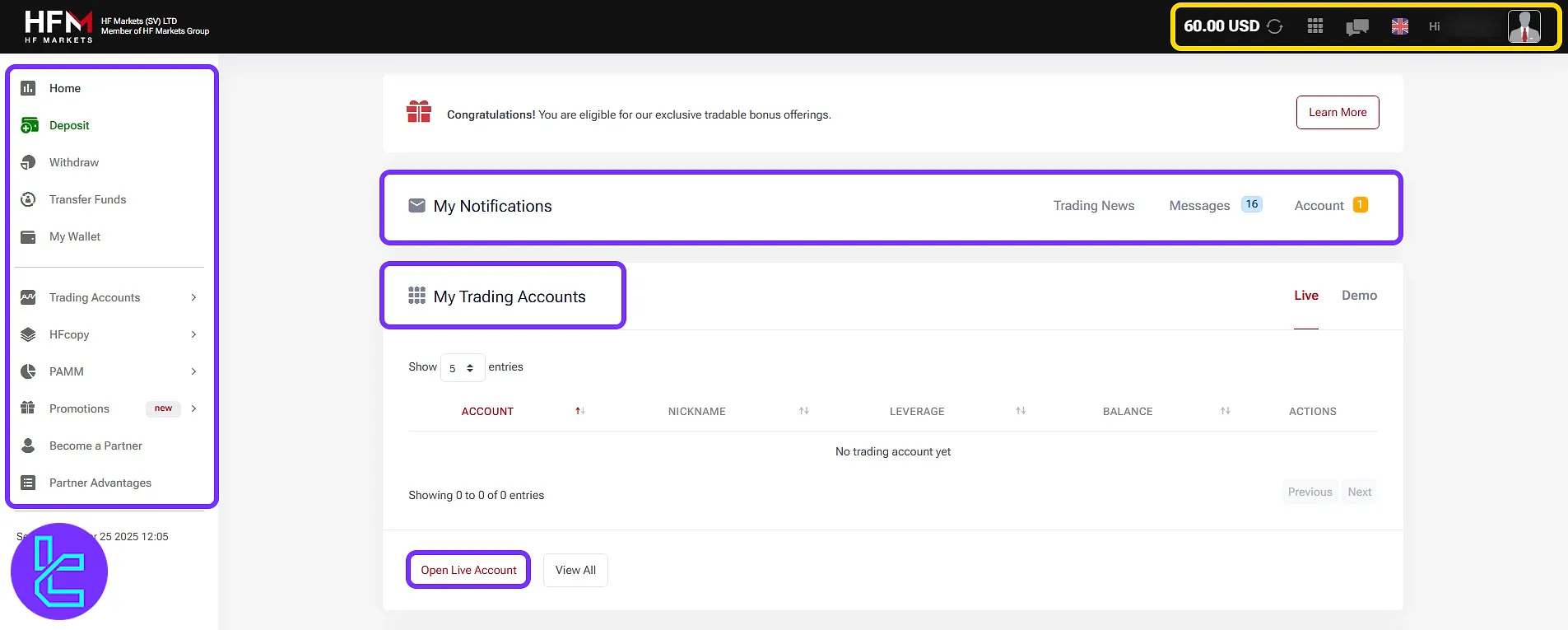Click the Partner Advantages list icon

(x=28, y=483)
